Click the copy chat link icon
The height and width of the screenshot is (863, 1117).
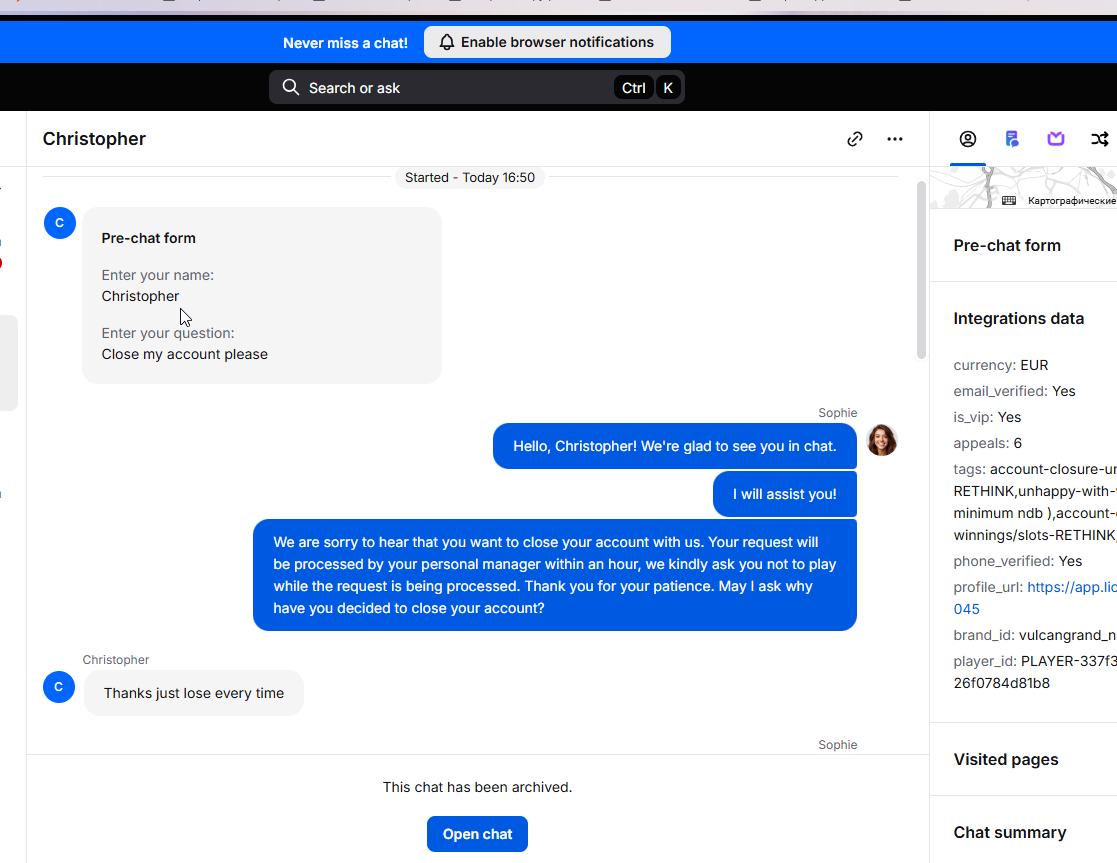tap(854, 139)
